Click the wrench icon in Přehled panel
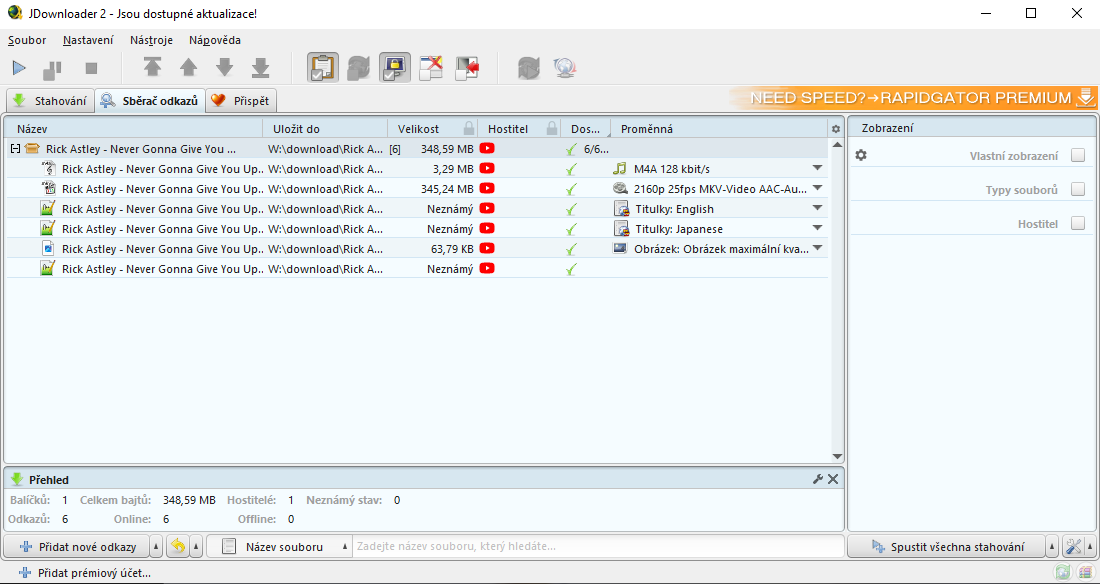Screen dimensions: 1100x584 pos(818,480)
